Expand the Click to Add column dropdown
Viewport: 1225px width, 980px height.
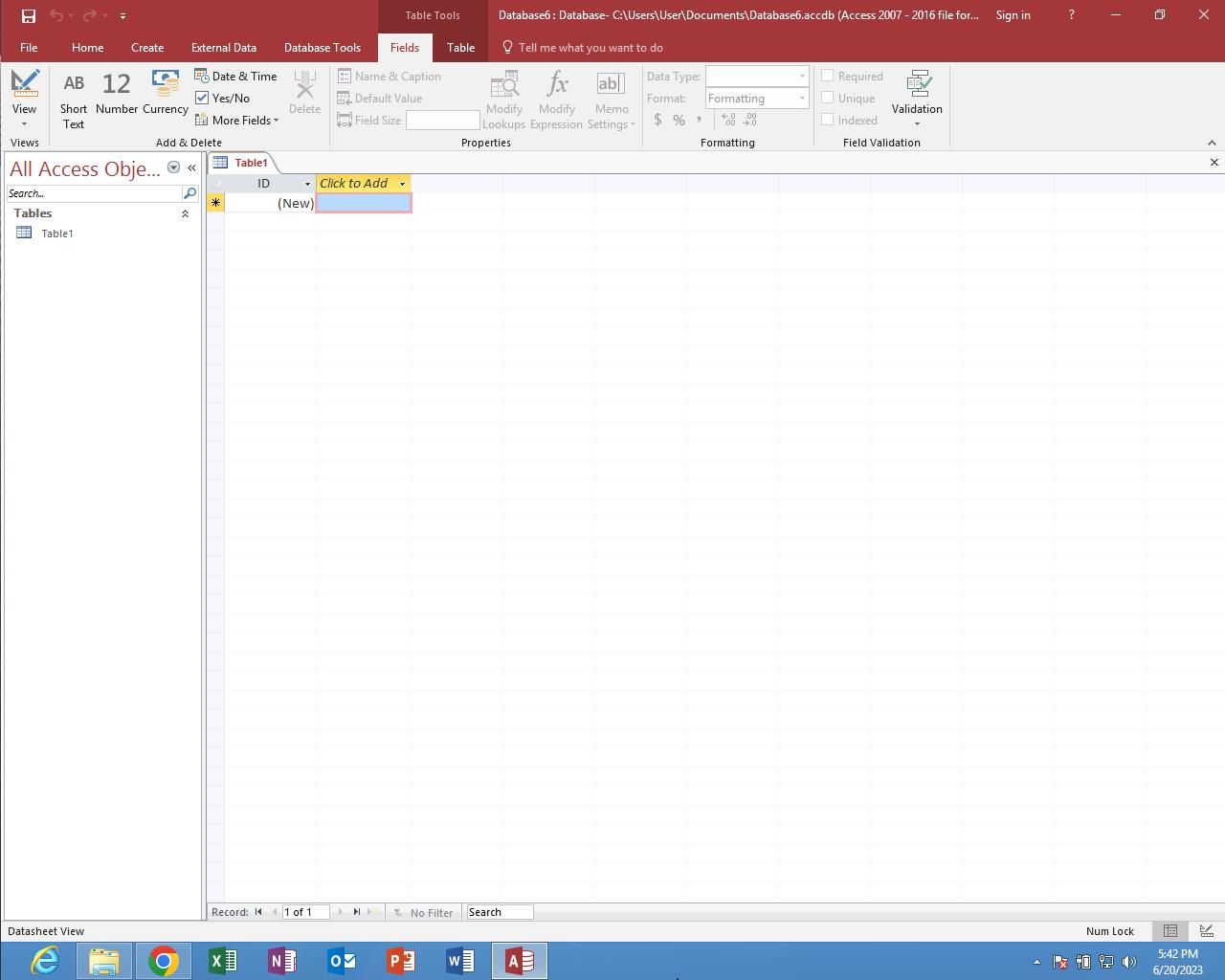click(x=402, y=184)
